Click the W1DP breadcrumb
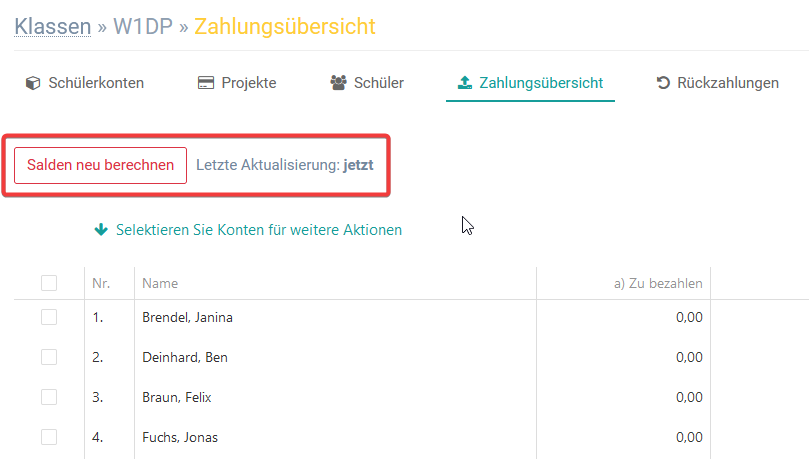The image size is (809, 459). [142, 26]
